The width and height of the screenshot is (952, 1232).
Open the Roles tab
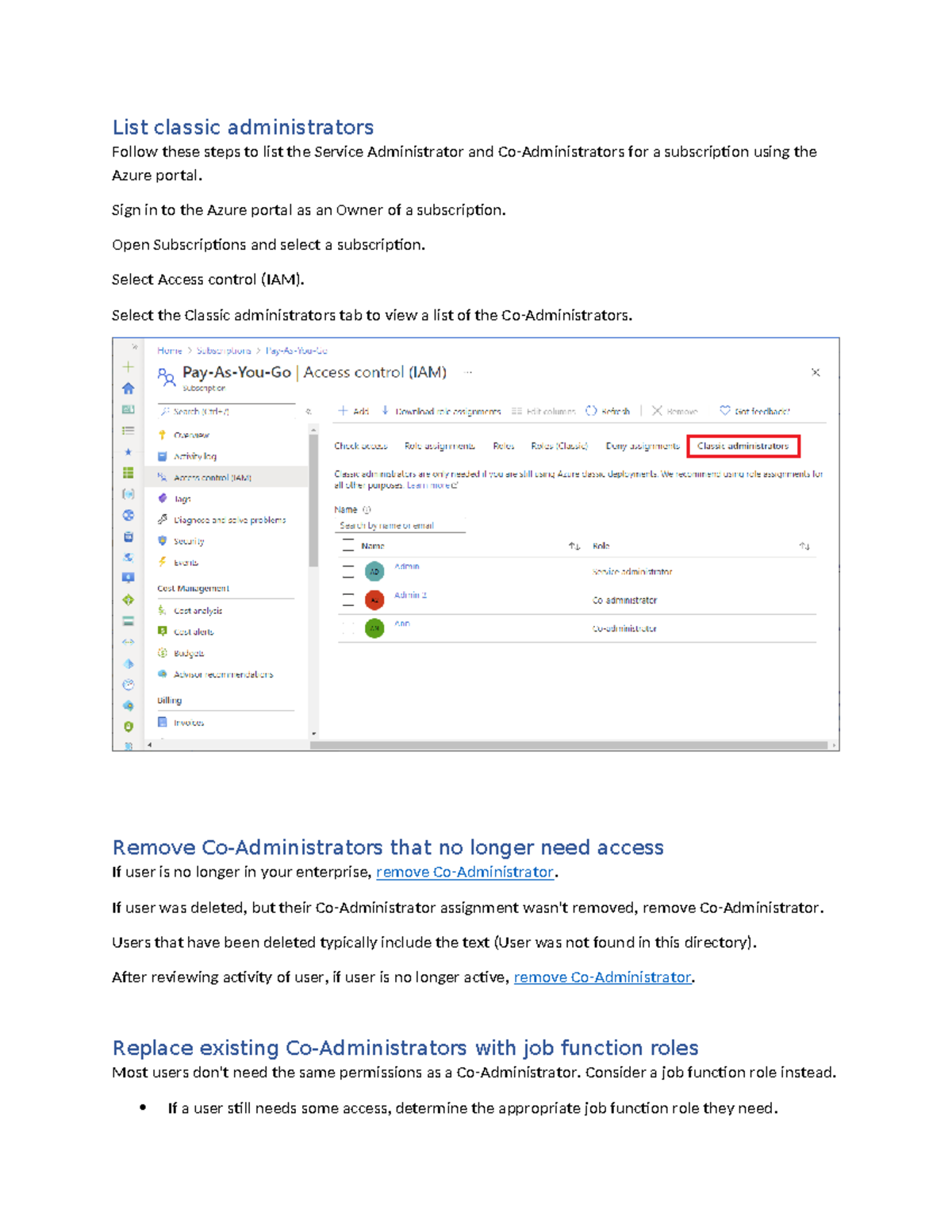(x=504, y=446)
